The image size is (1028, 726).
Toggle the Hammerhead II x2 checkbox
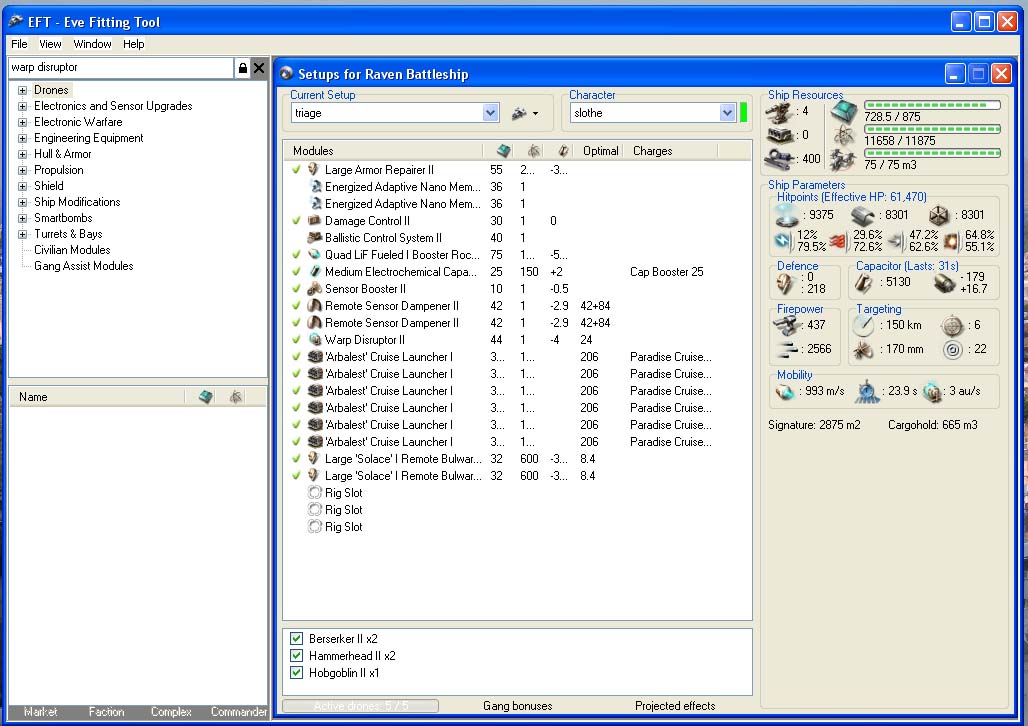296,656
